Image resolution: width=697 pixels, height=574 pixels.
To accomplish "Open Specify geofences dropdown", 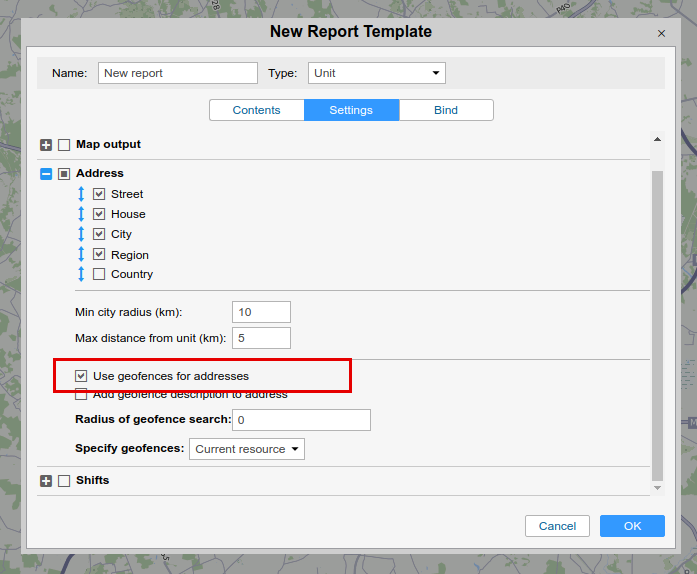I will pos(247,449).
